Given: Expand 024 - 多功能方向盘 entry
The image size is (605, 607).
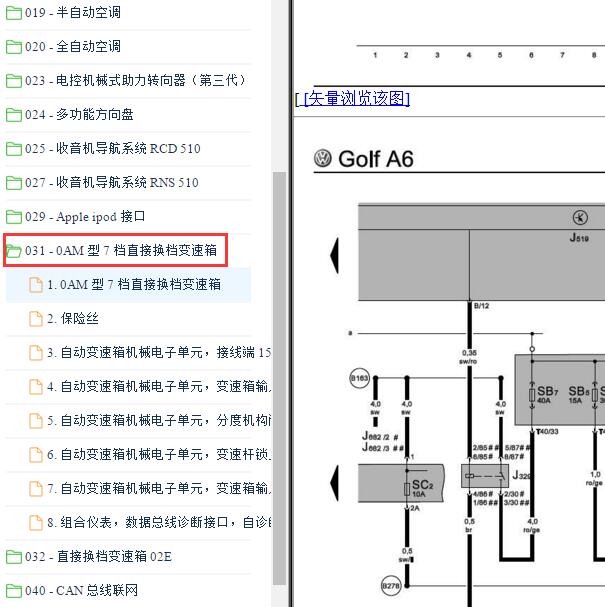Looking at the screenshot, I should pos(79,115).
